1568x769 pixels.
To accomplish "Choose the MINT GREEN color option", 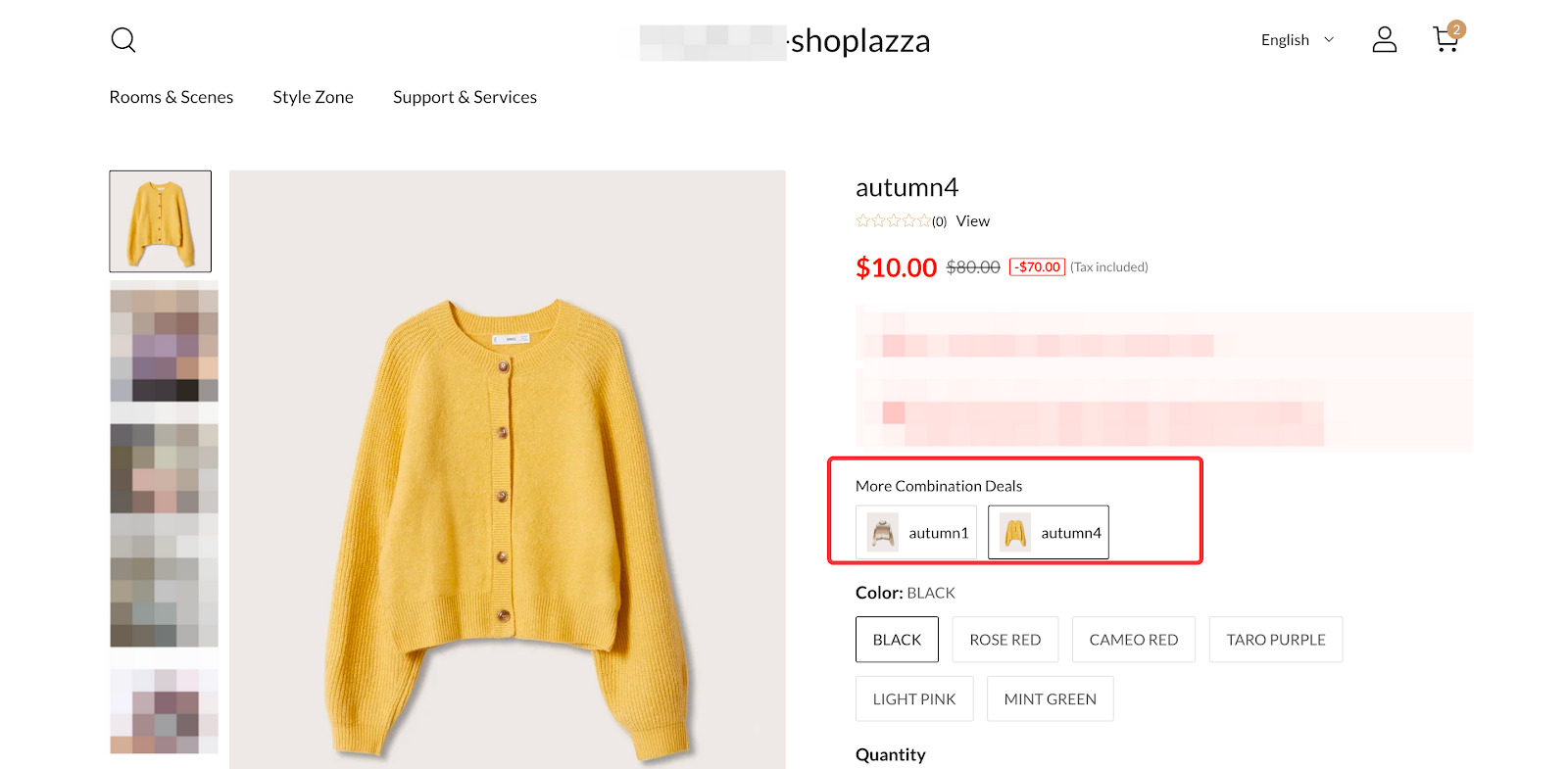I will coord(1050,699).
